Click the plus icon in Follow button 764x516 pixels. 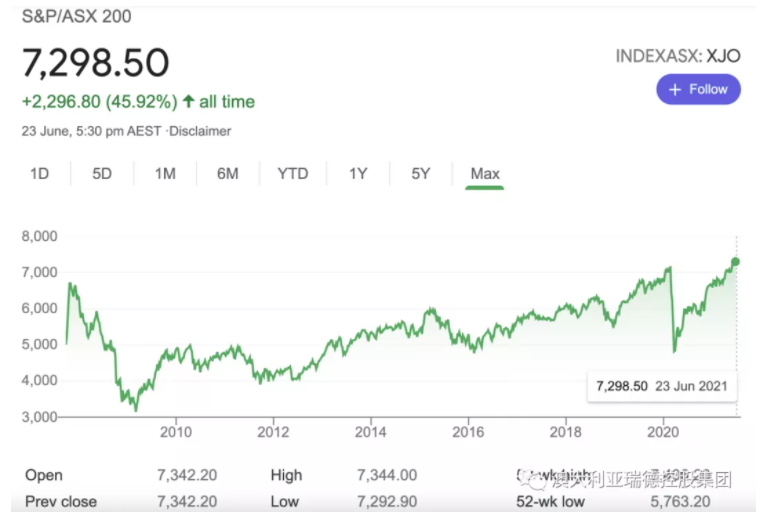click(x=675, y=89)
